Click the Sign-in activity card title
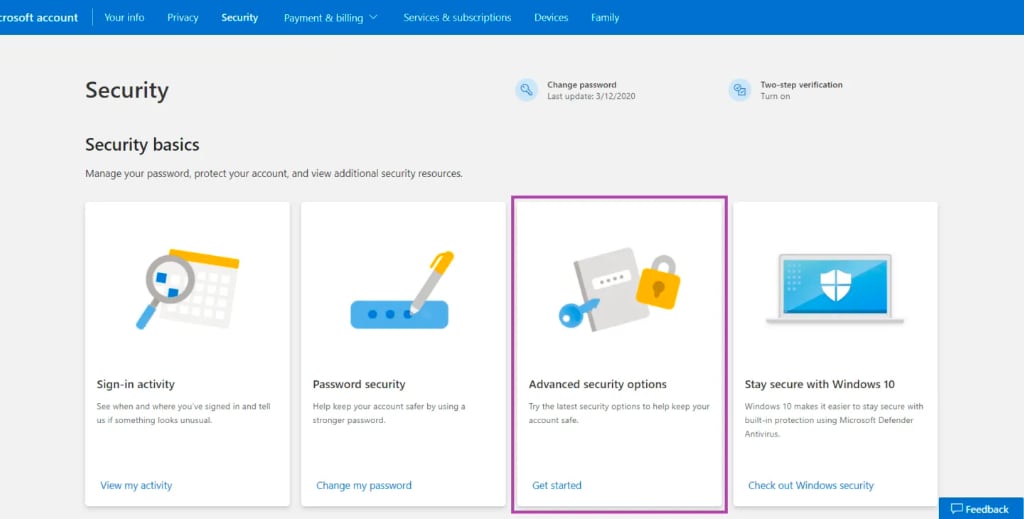The width and height of the screenshot is (1024, 519). tap(136, 384)
